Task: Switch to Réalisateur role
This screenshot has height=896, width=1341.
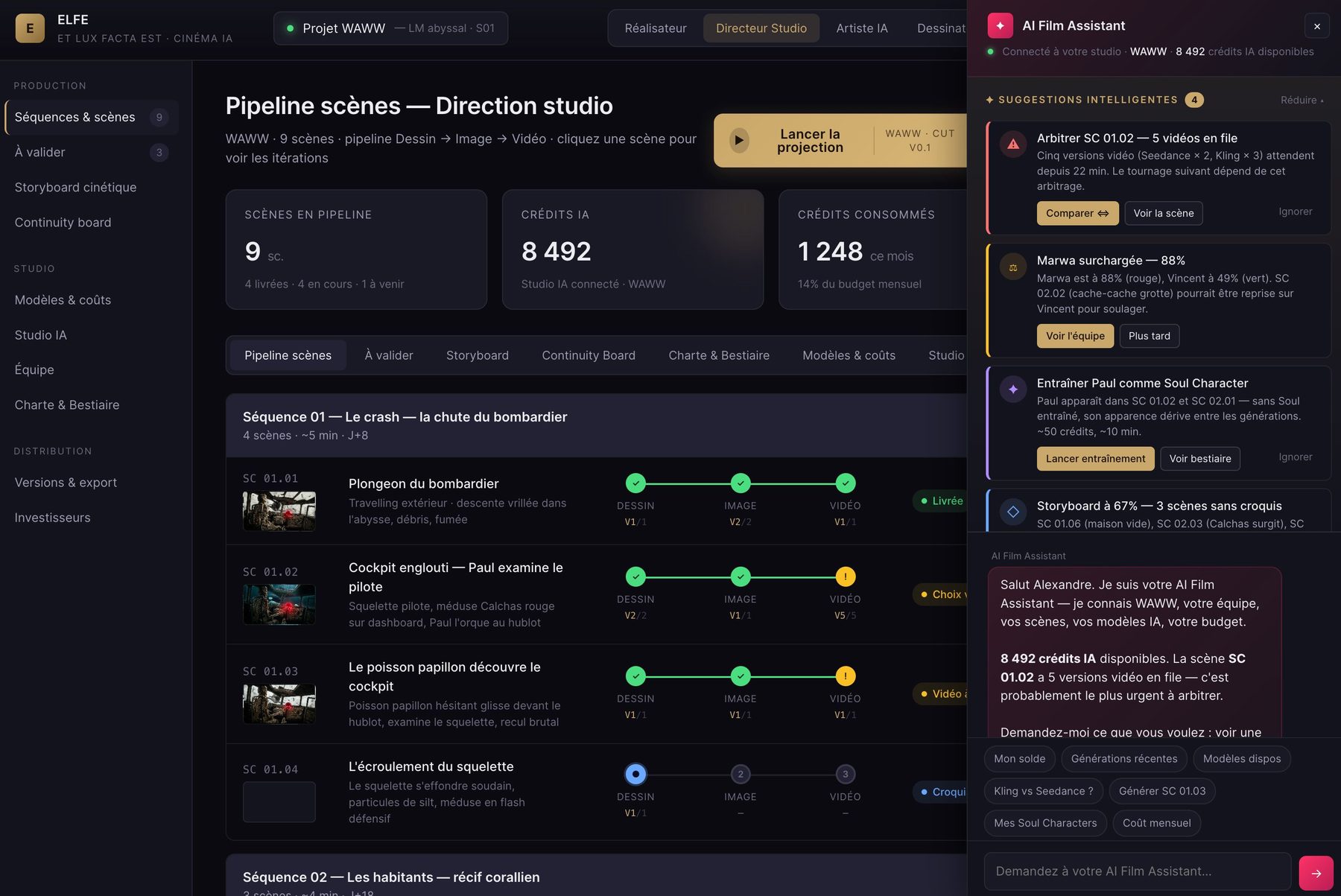Action: pos(656,28)
